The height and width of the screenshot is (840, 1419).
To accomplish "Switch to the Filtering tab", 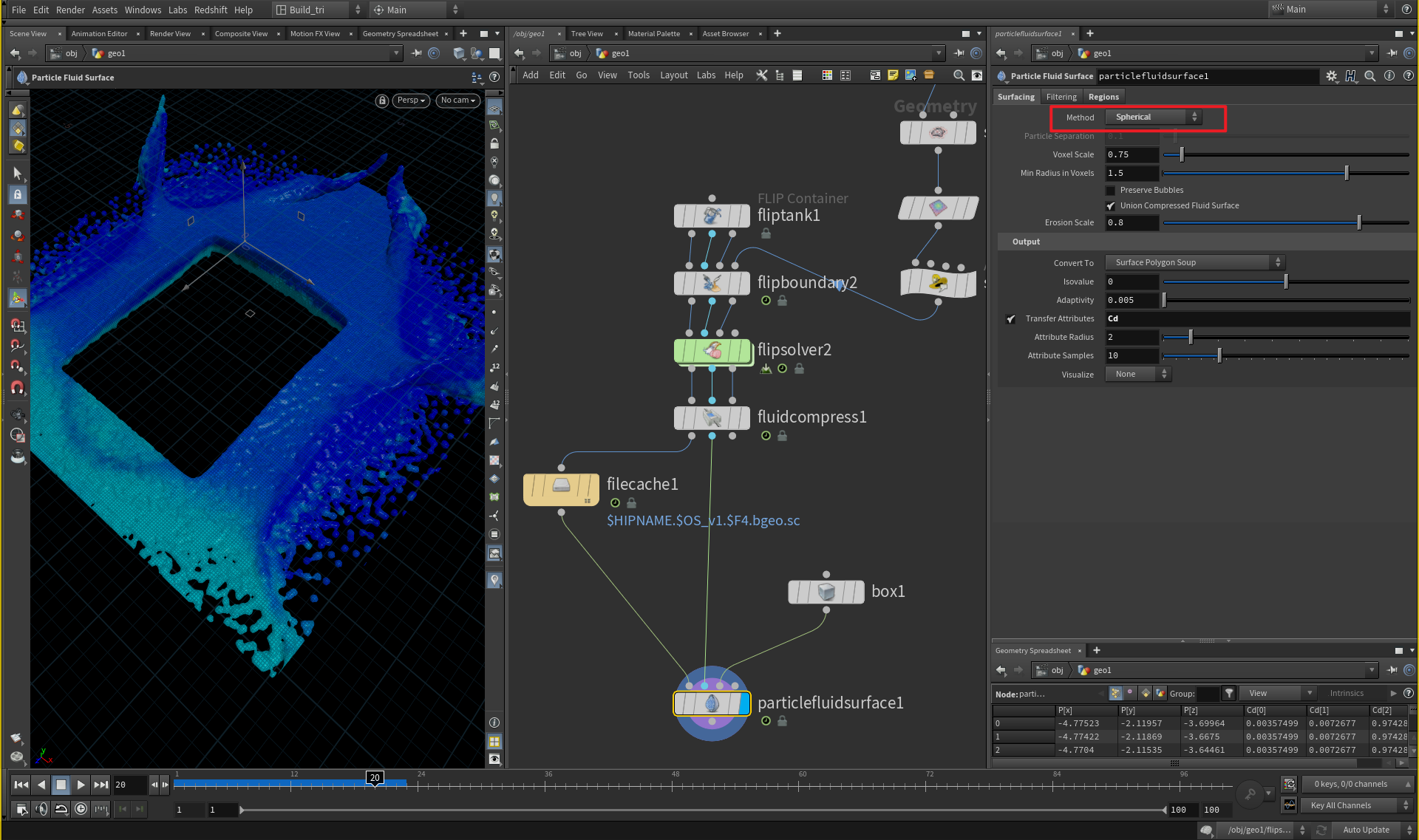I will tap(1061, 96).
